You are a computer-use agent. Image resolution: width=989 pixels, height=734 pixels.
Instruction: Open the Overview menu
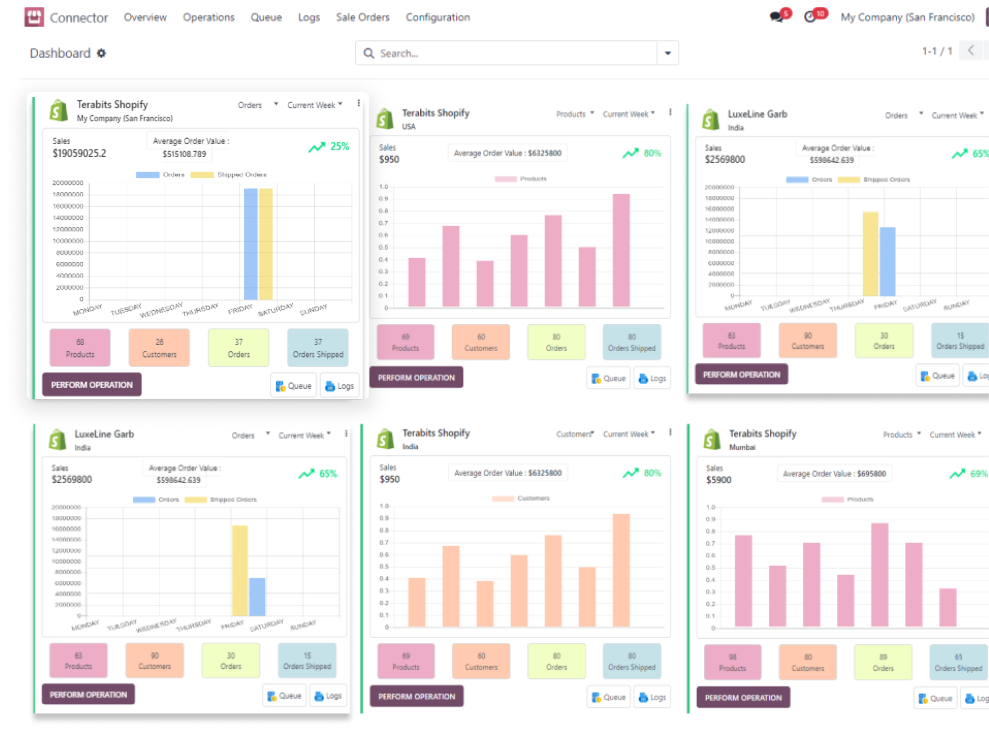pos(145,17)
